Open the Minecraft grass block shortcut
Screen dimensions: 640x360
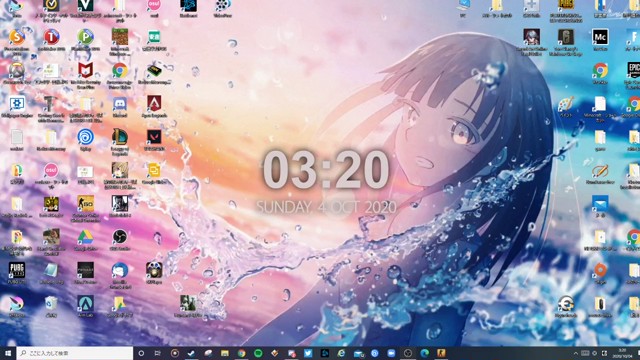point(120,37)
